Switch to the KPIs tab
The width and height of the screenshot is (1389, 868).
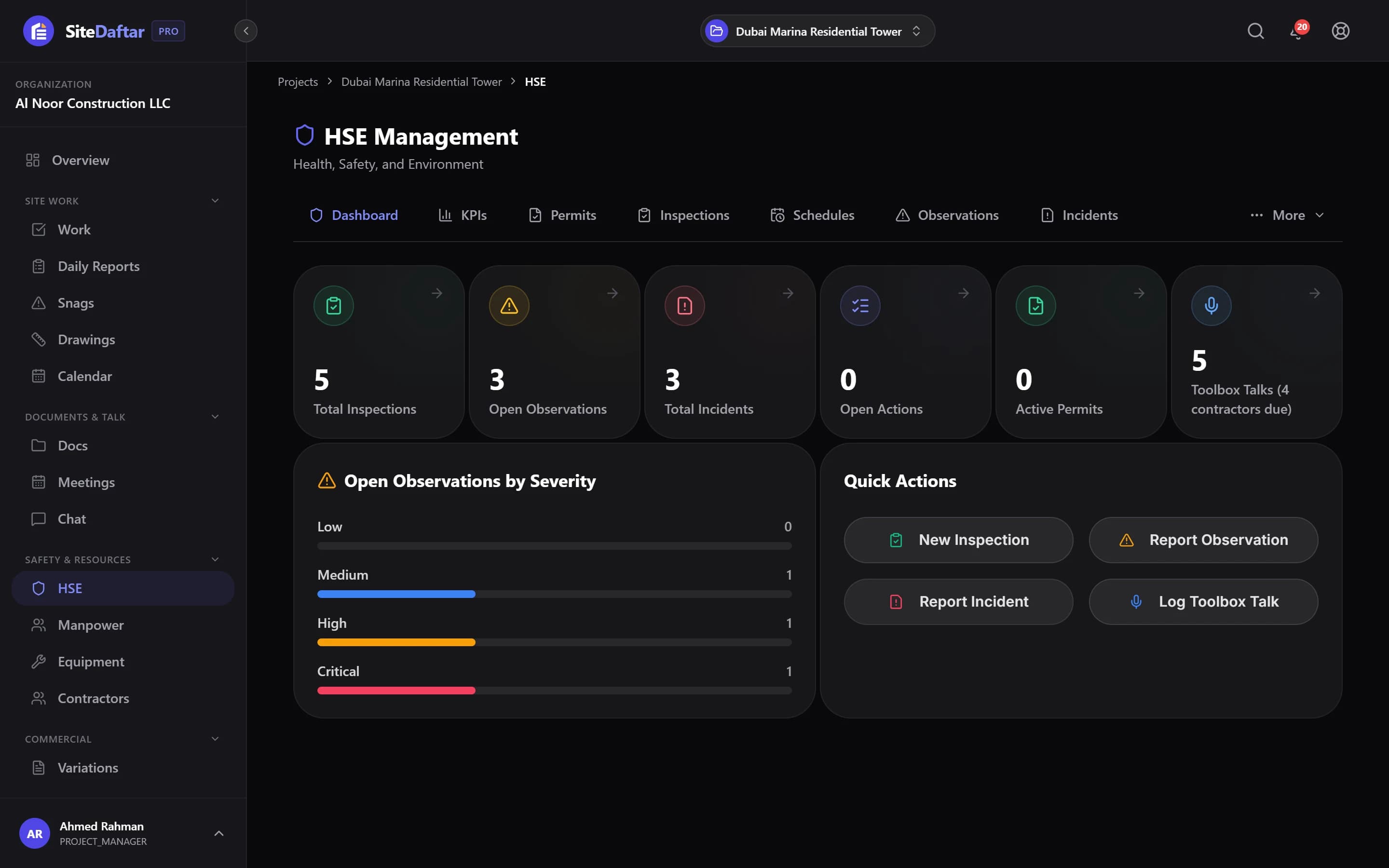(x=462, y=215)
